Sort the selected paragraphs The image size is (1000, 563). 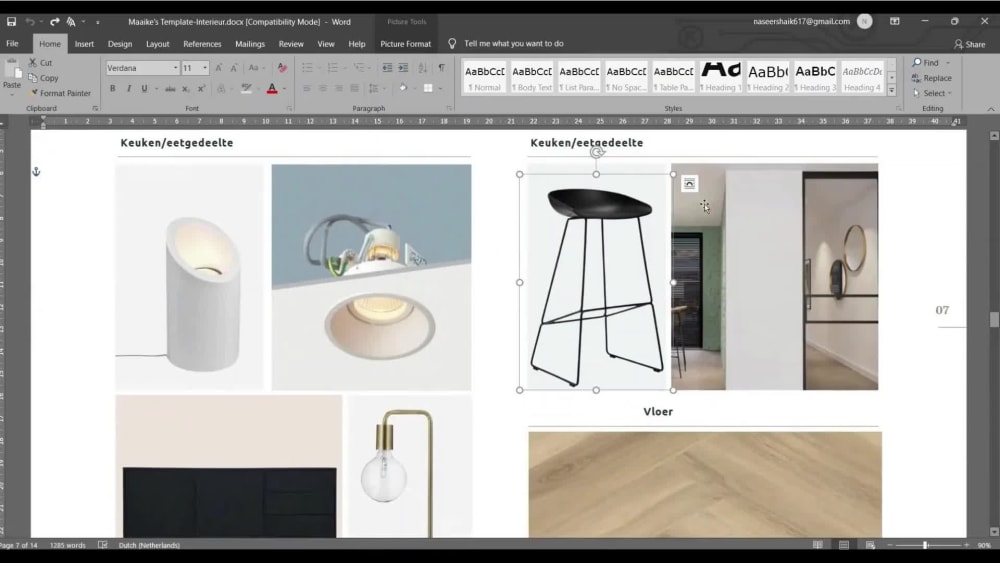[422, 68]
